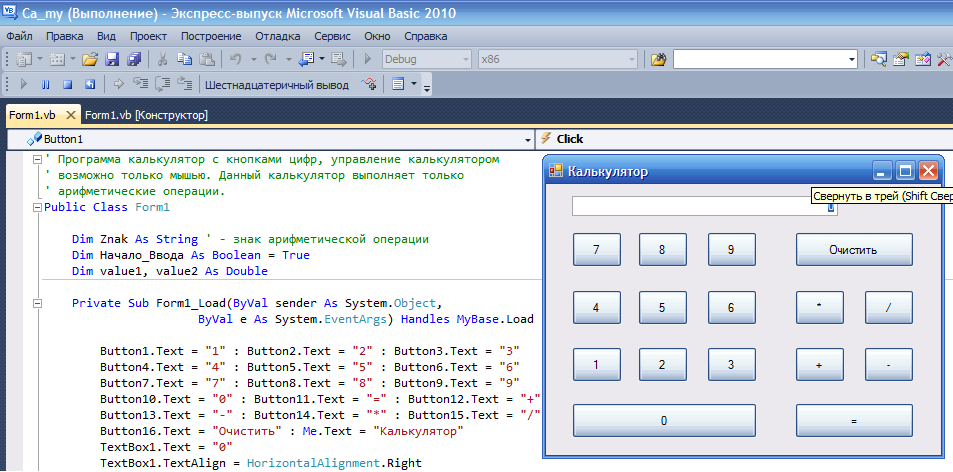Pause execution with the Break All icon
953x472 pixels.
click(x=46, y=84)
